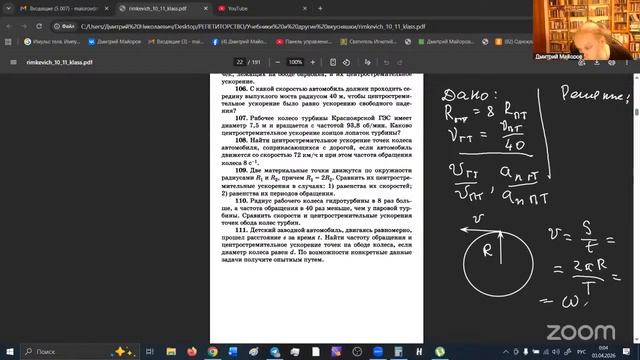Click the fit to page icon

click(333, 62)
